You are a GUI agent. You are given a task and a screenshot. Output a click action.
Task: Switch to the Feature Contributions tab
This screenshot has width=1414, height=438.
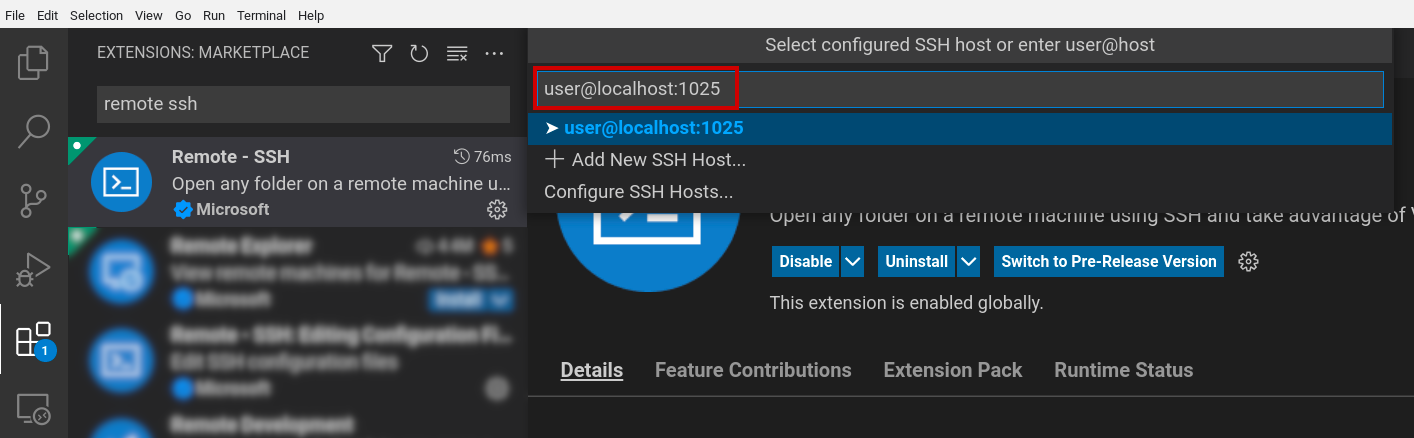(x=752, y=370)
